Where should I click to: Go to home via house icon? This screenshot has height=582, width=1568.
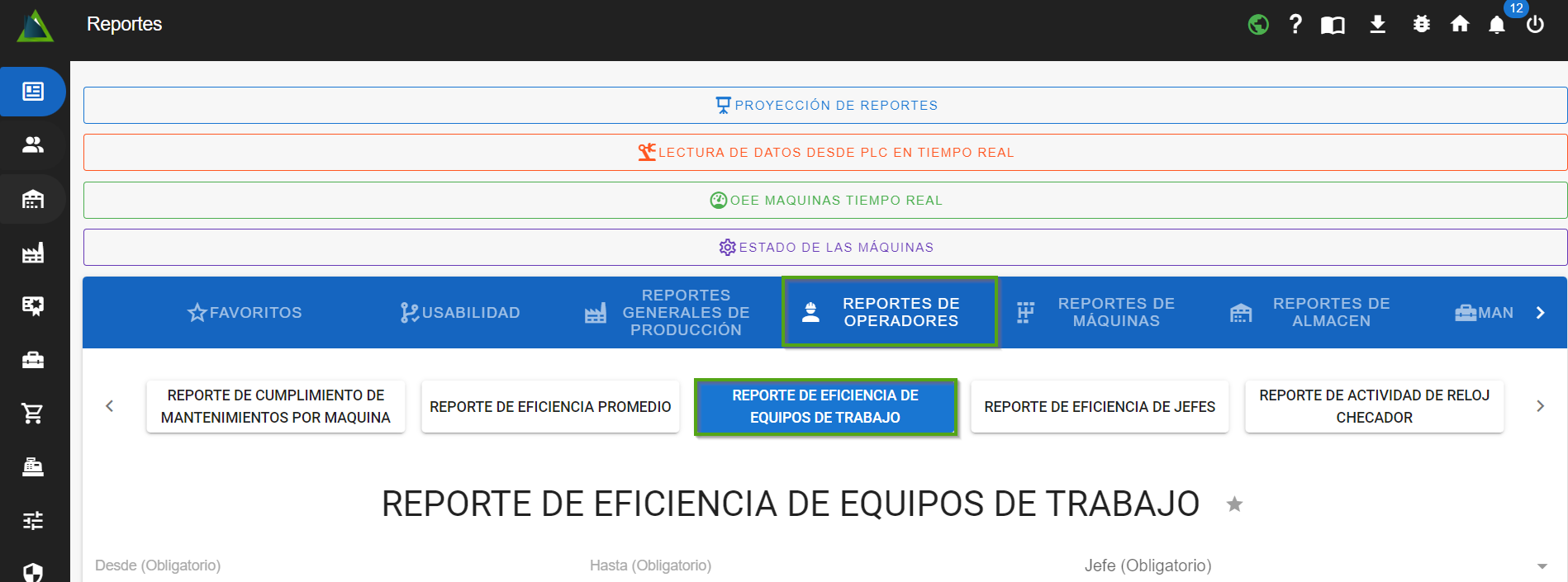(x=1460, y=25)
